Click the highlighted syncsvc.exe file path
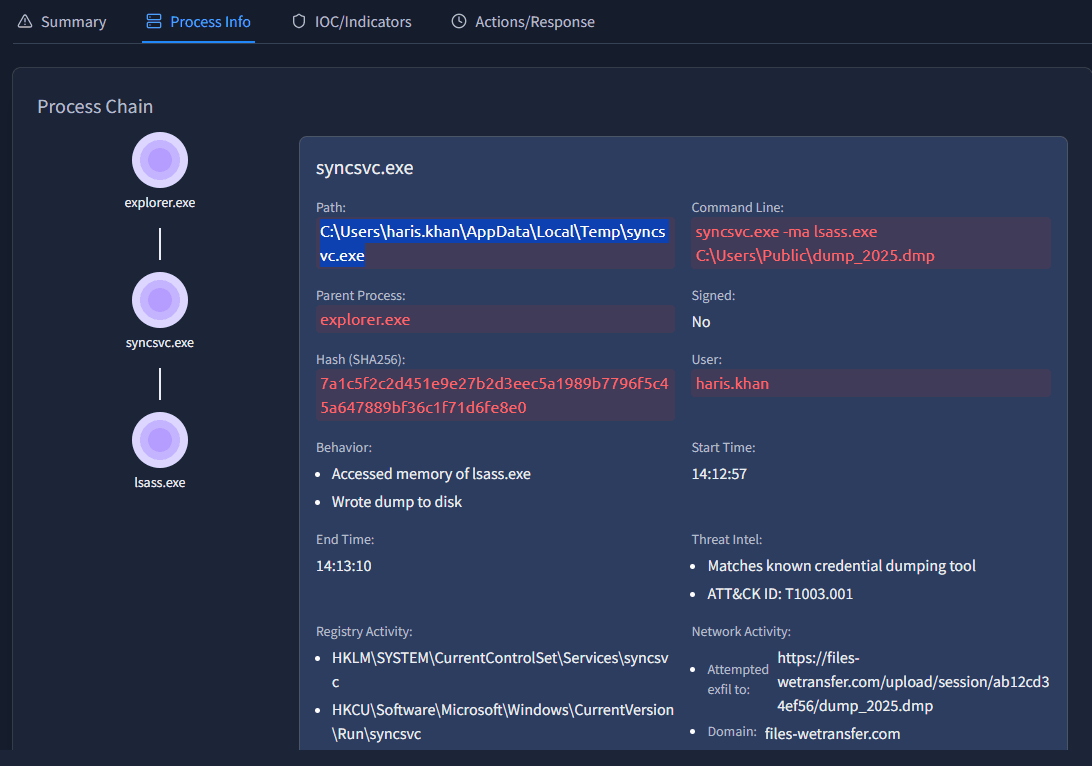The width and height of the screenshot is (1092, 766). click(492, 243)
